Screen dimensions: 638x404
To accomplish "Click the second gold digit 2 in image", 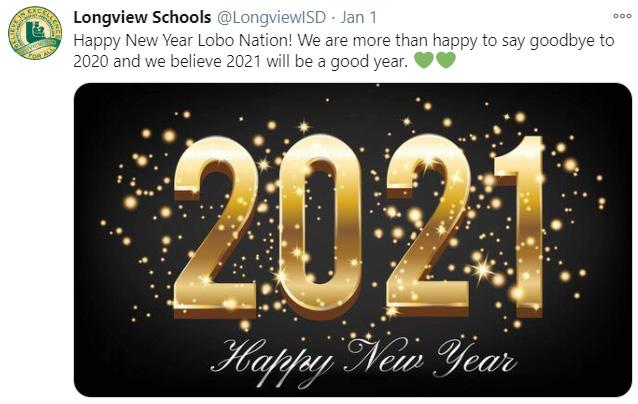I will click(428, 226).
